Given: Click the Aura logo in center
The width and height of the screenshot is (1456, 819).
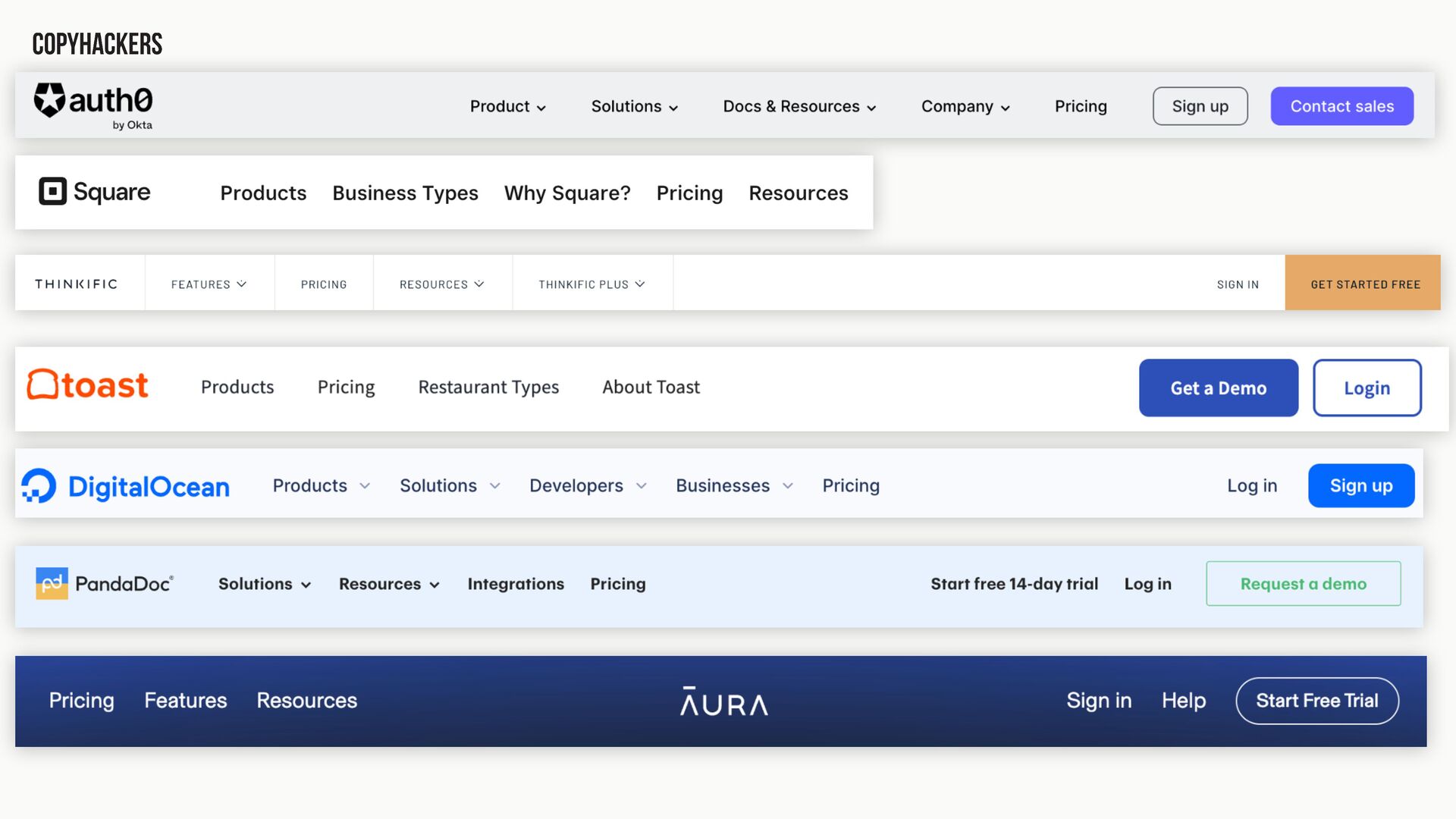Looking at the screenshot, I should [x=724, y=701].
